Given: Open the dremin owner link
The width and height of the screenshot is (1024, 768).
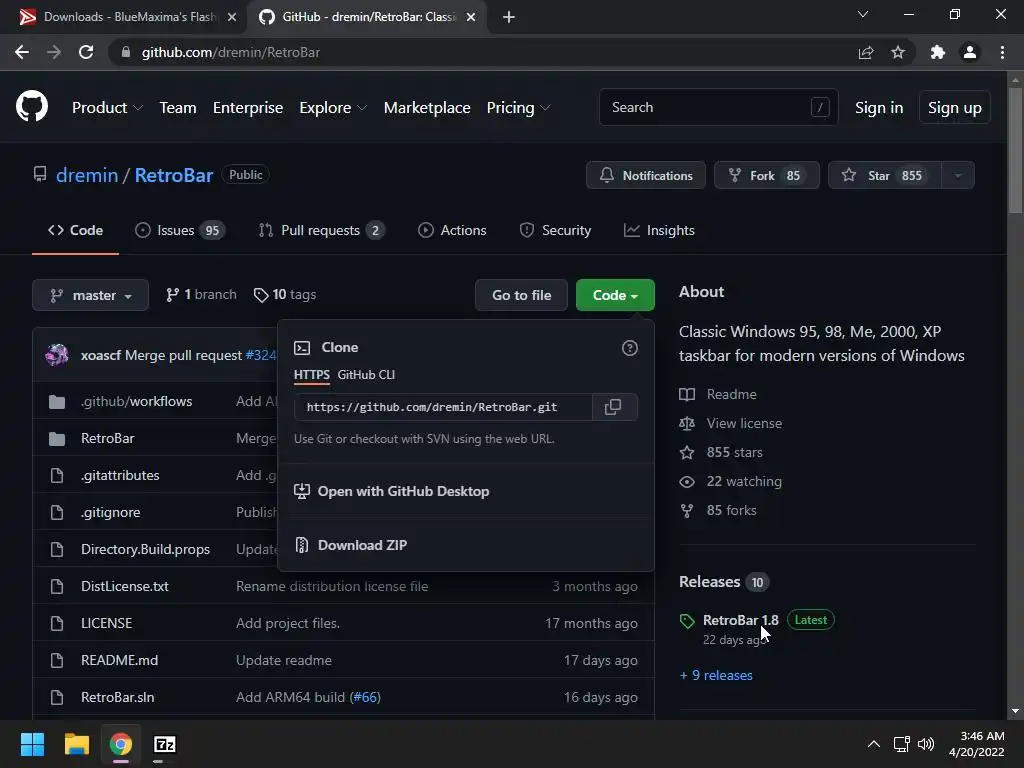Looking at the screenshot, I should (x=87, y=175).
